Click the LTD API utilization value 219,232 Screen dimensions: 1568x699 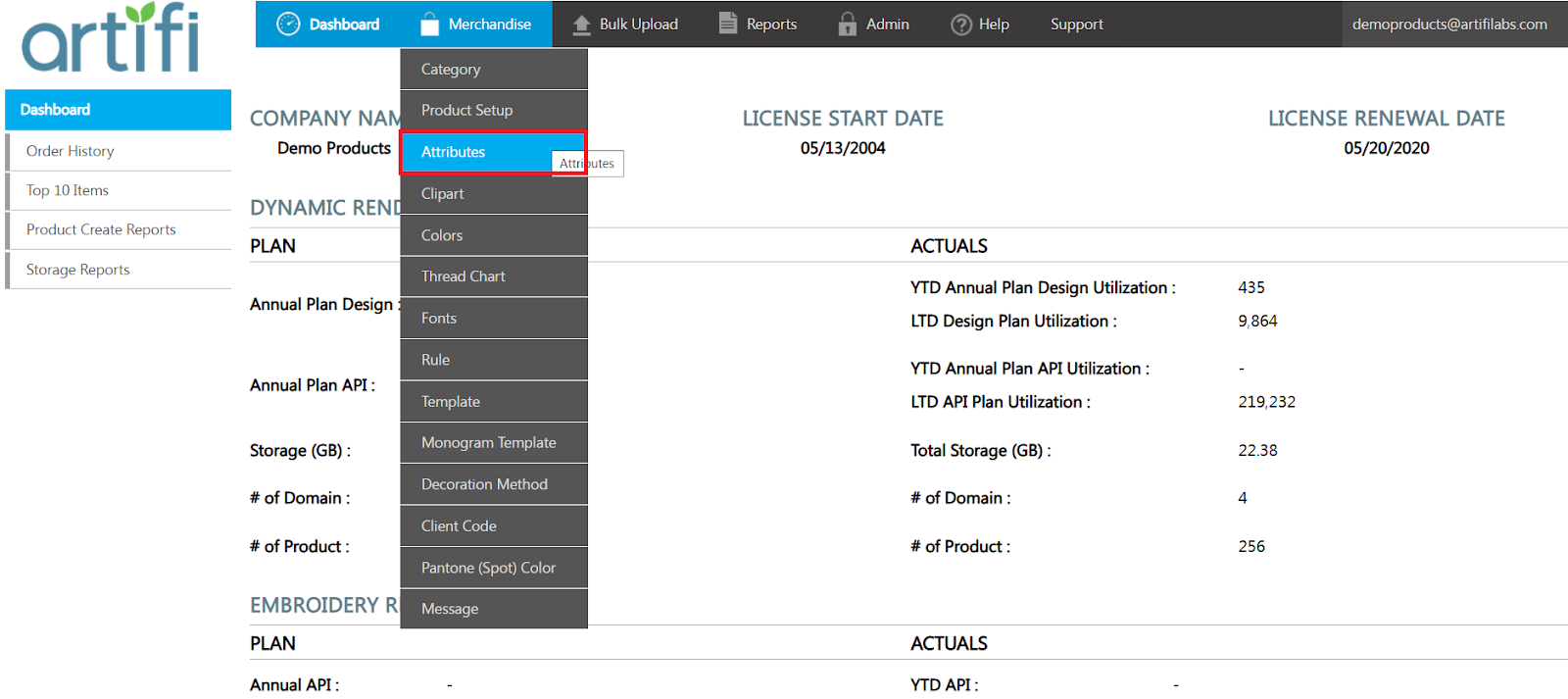coord(1266,402)
